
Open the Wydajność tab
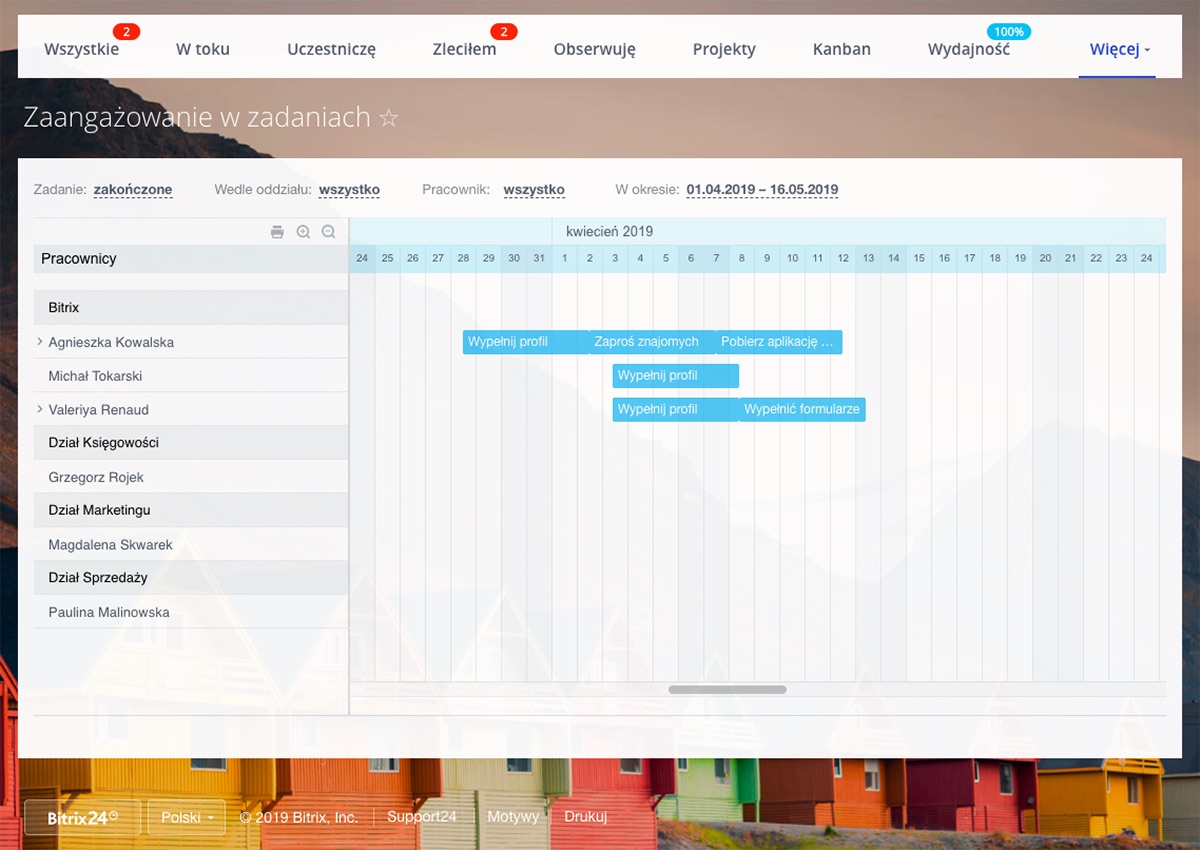[x=968, y=49]
